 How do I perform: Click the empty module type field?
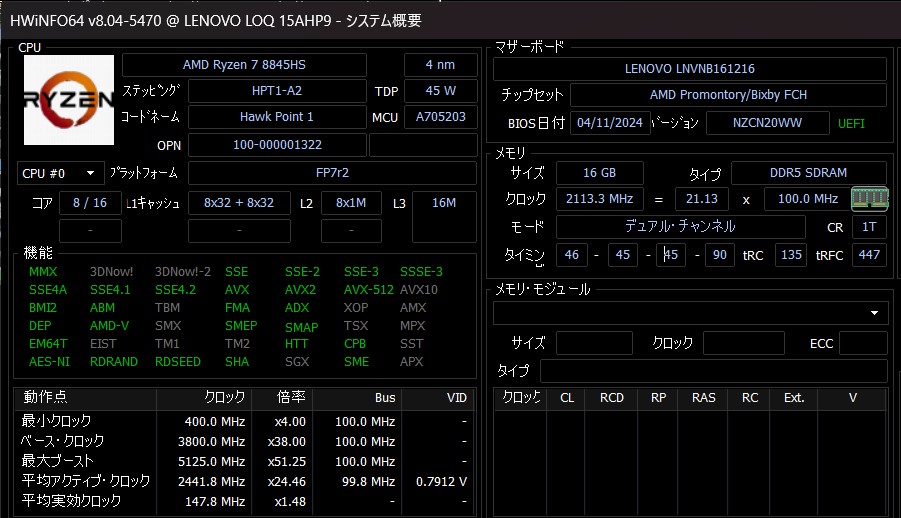click(714, 371)
